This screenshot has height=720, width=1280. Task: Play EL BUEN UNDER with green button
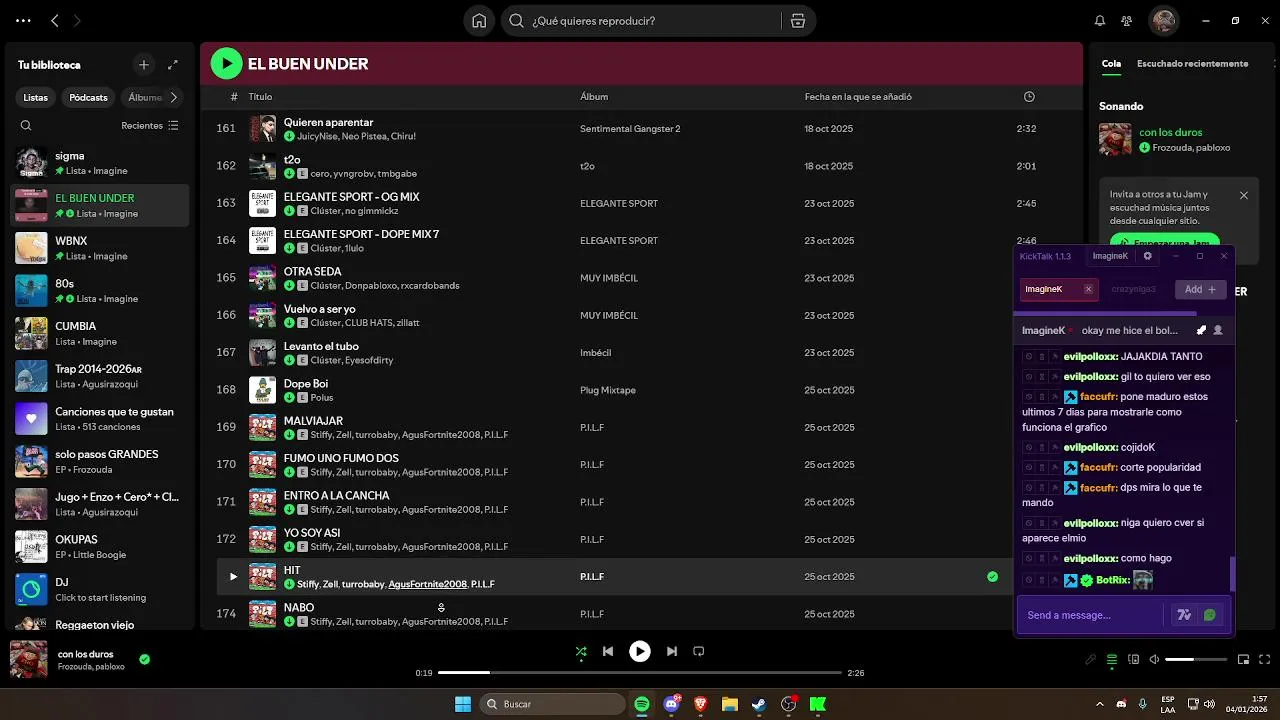point(226,64)
